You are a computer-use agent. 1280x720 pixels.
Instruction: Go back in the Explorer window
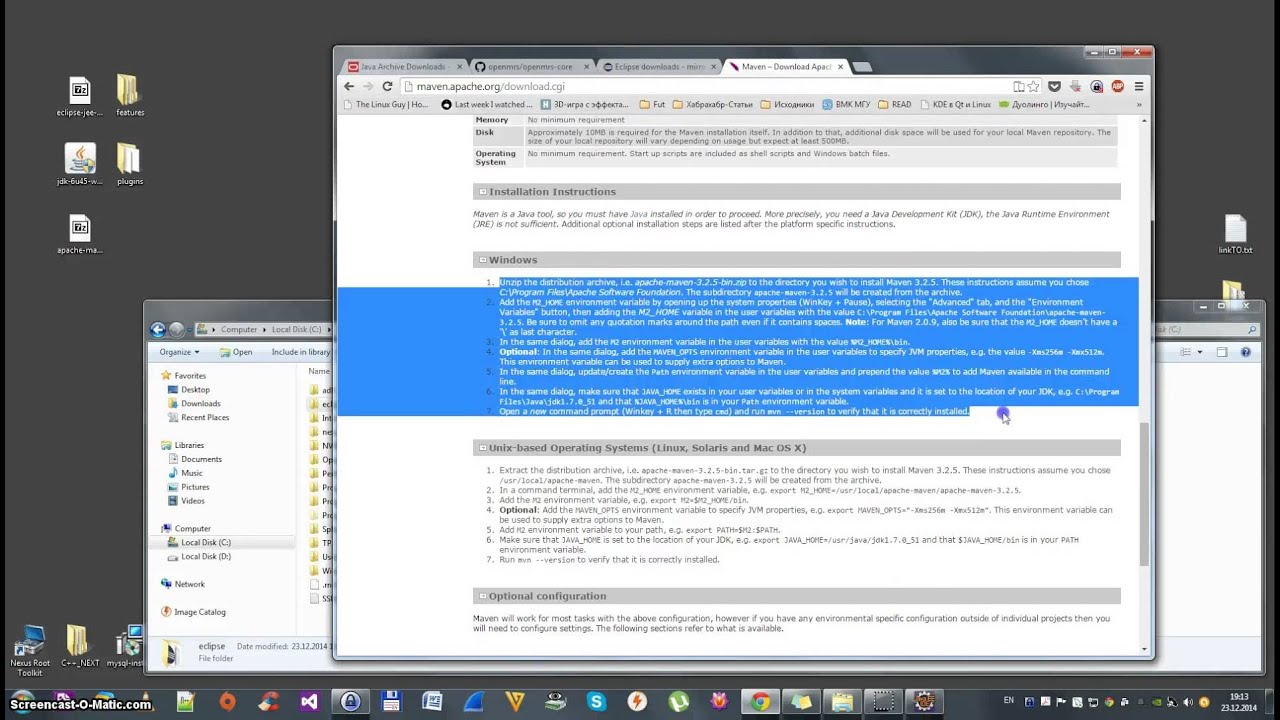158,329
